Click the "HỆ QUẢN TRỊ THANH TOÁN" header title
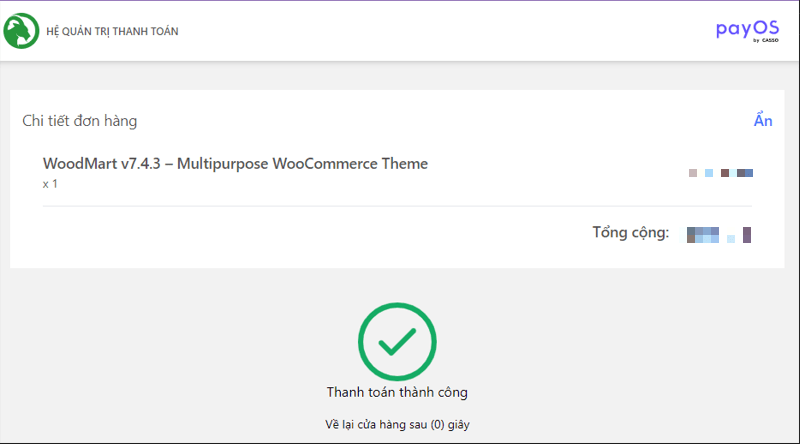Screen dimensions: 800x444 click(x=113, y=31)
